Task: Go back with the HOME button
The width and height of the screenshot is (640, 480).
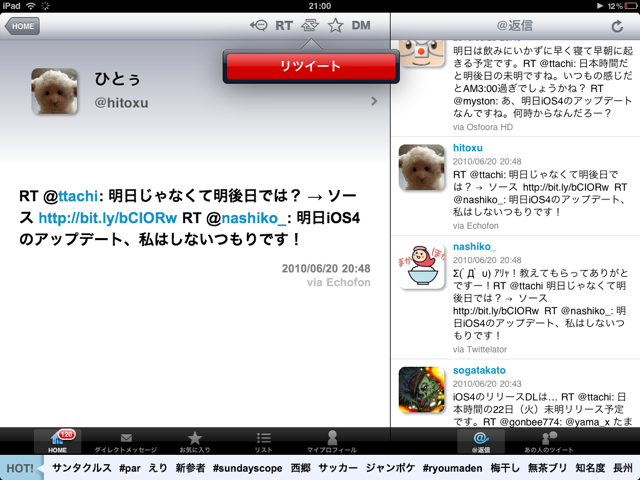Action: pos(21,27)
